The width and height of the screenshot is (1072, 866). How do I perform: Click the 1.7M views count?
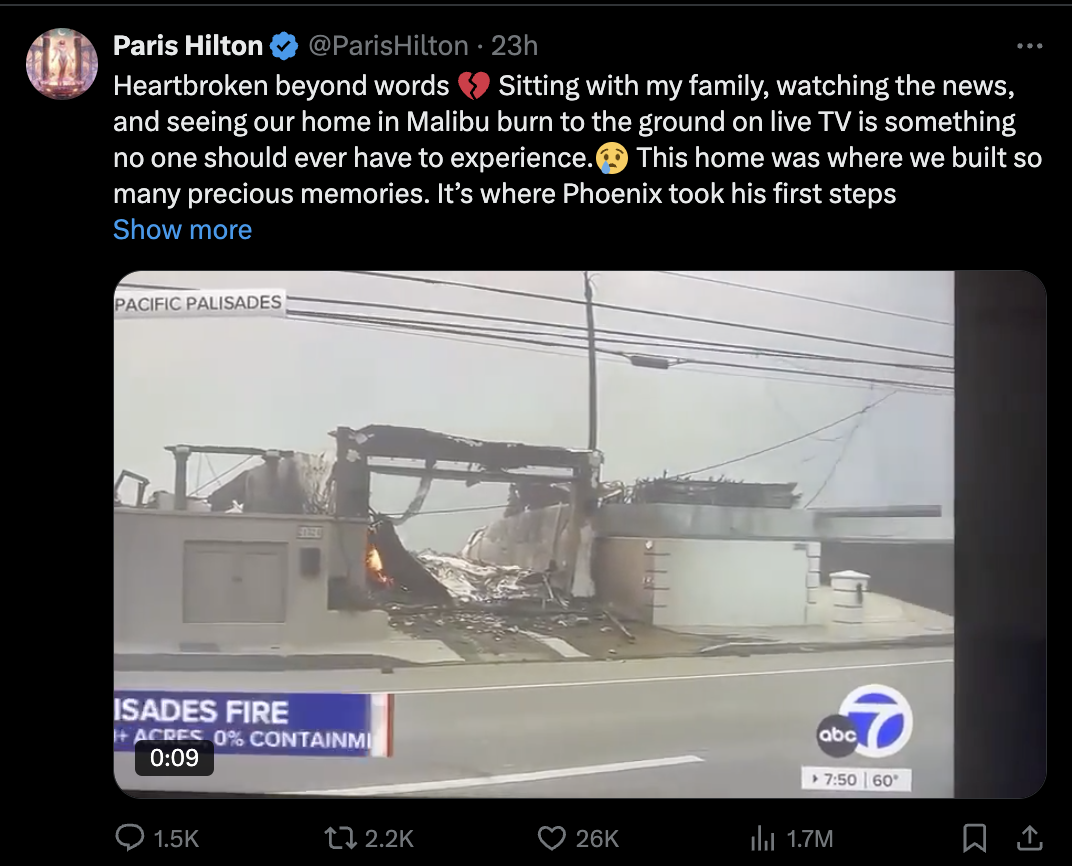[x=809, y=838]
